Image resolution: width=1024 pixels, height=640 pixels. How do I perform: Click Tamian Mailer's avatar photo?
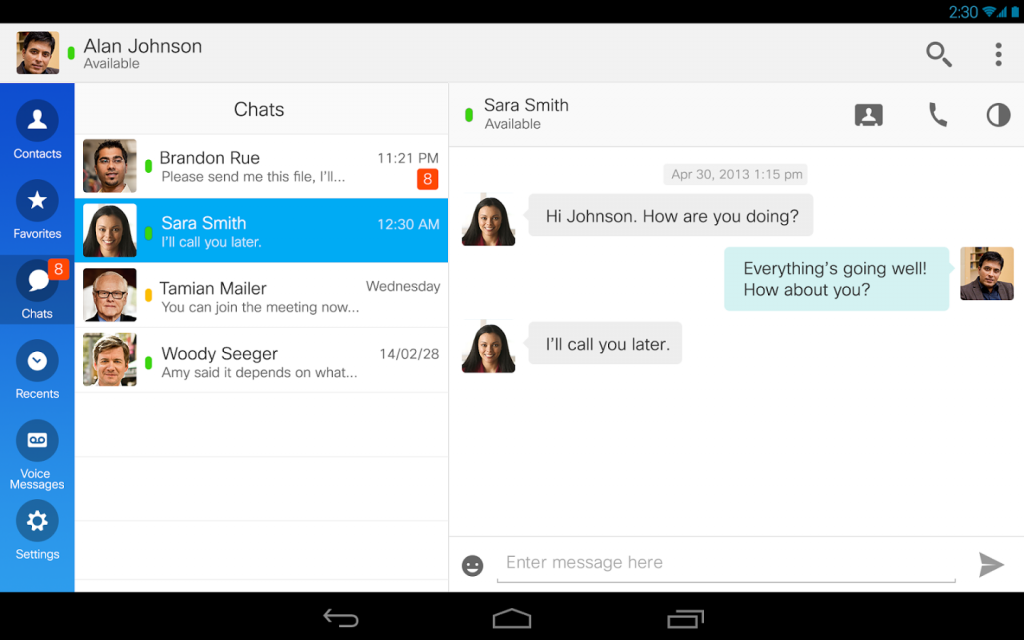point(110,295)
